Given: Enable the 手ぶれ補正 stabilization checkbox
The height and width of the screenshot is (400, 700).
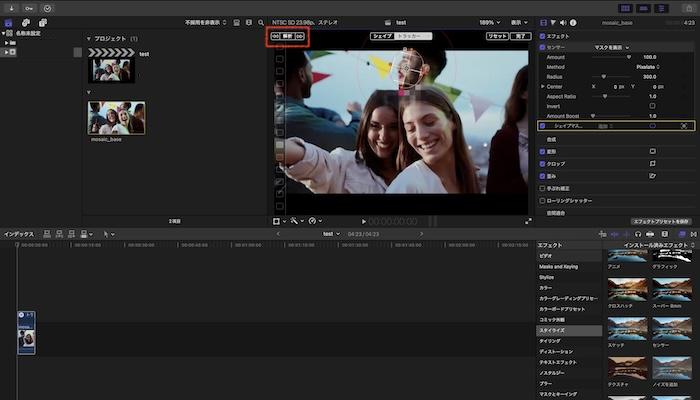Looking at the screenshot, I should pos(542,188).
